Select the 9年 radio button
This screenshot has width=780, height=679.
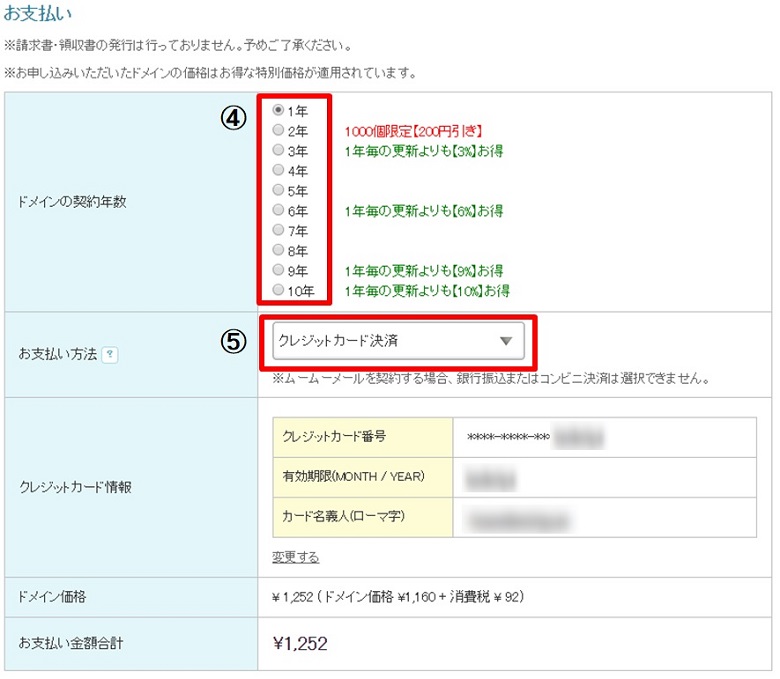pyautogui.click(x=279, y=271)
